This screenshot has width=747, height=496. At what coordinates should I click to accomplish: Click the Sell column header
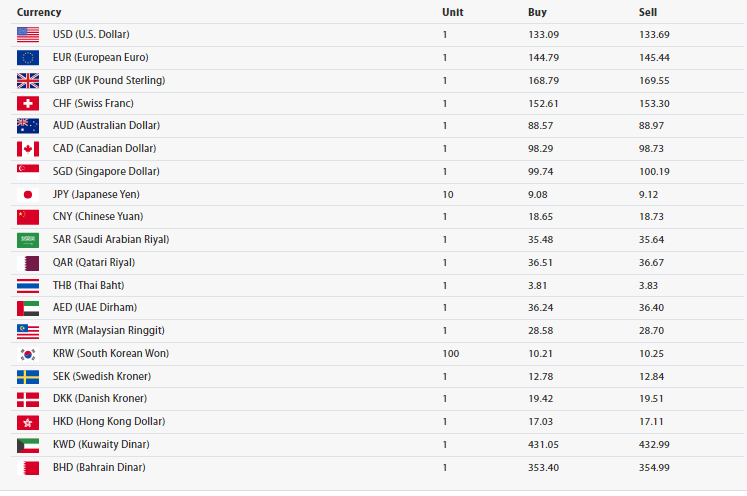tap(648, 12)
